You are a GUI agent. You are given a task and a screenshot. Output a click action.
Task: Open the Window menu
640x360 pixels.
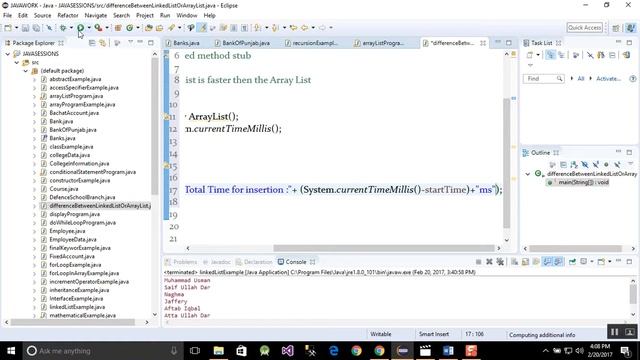point(187,16)
